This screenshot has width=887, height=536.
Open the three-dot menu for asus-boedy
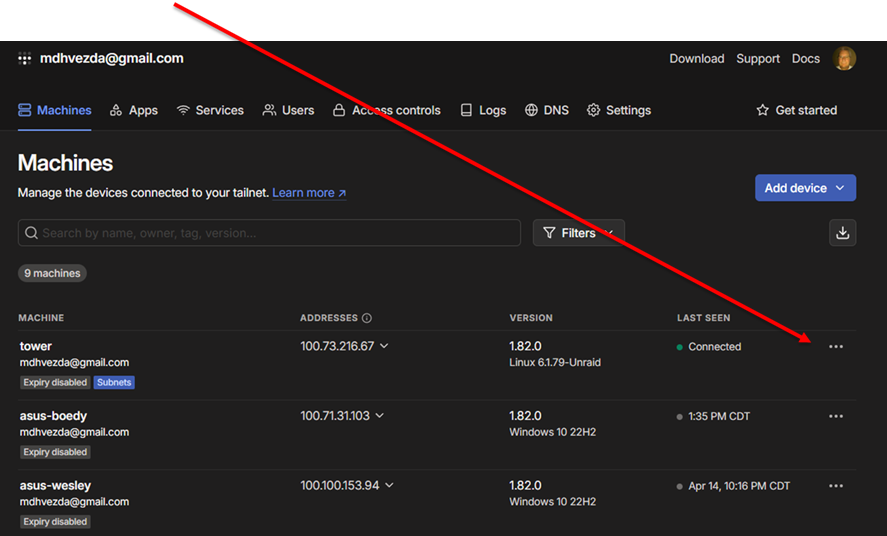[836, 416]
